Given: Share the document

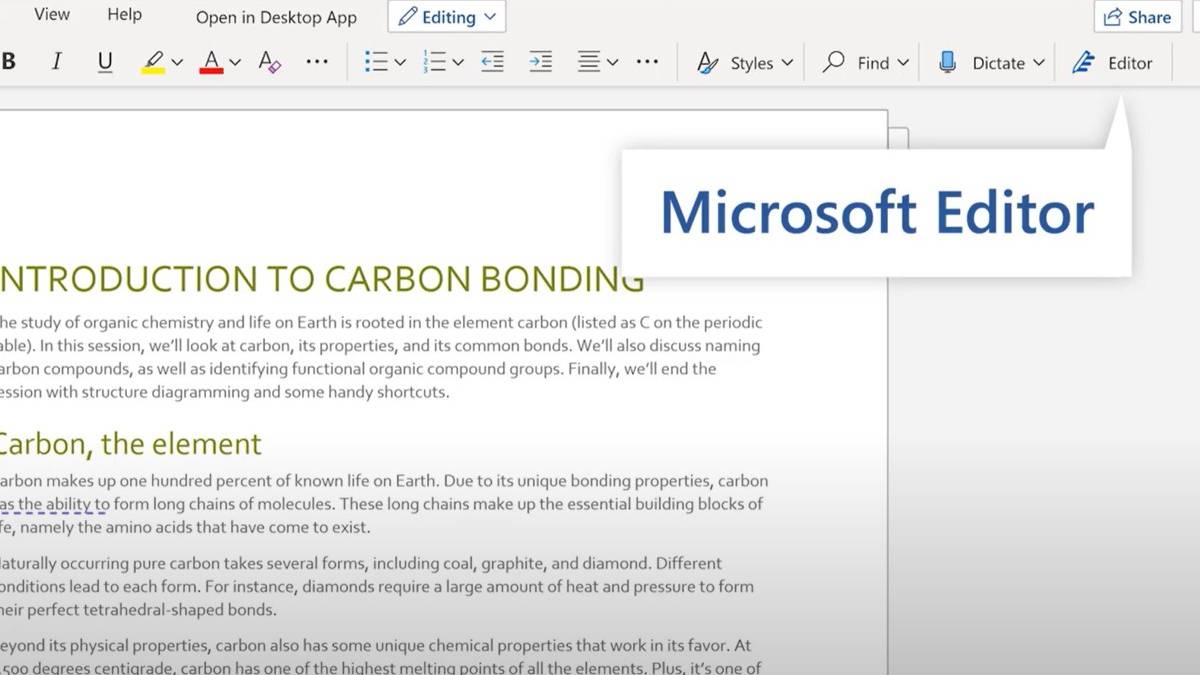Looking at the screenshot, I should click(x=1135, y=17).
